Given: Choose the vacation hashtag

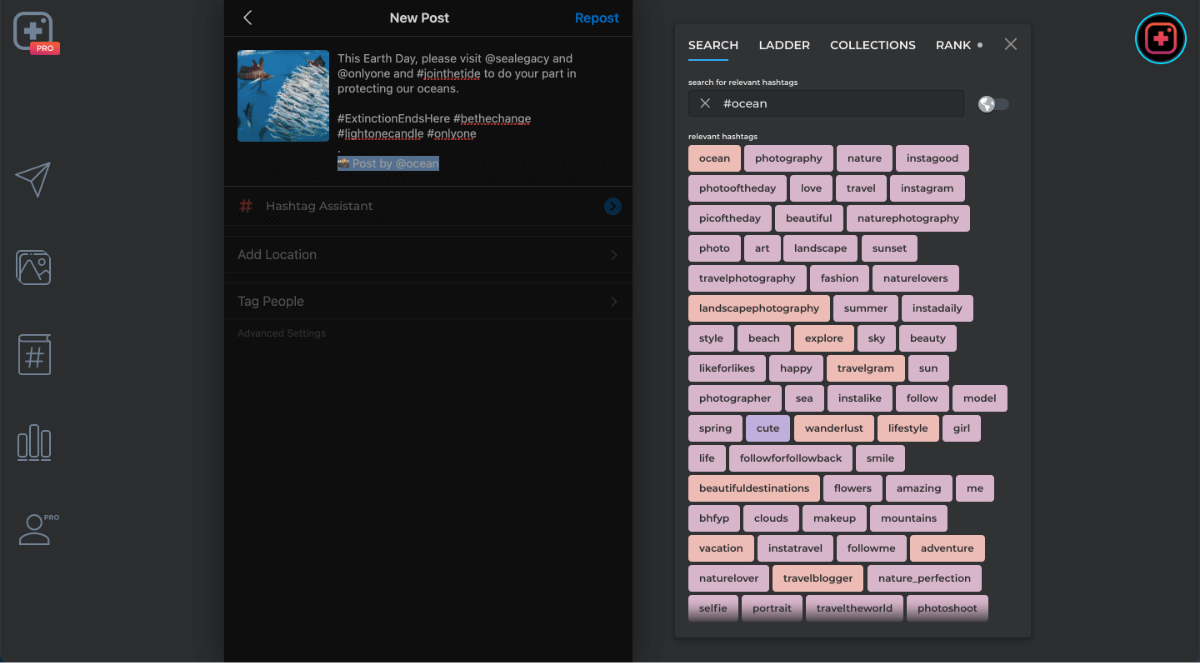Looking at the screenshot, I should click(720, 548).
